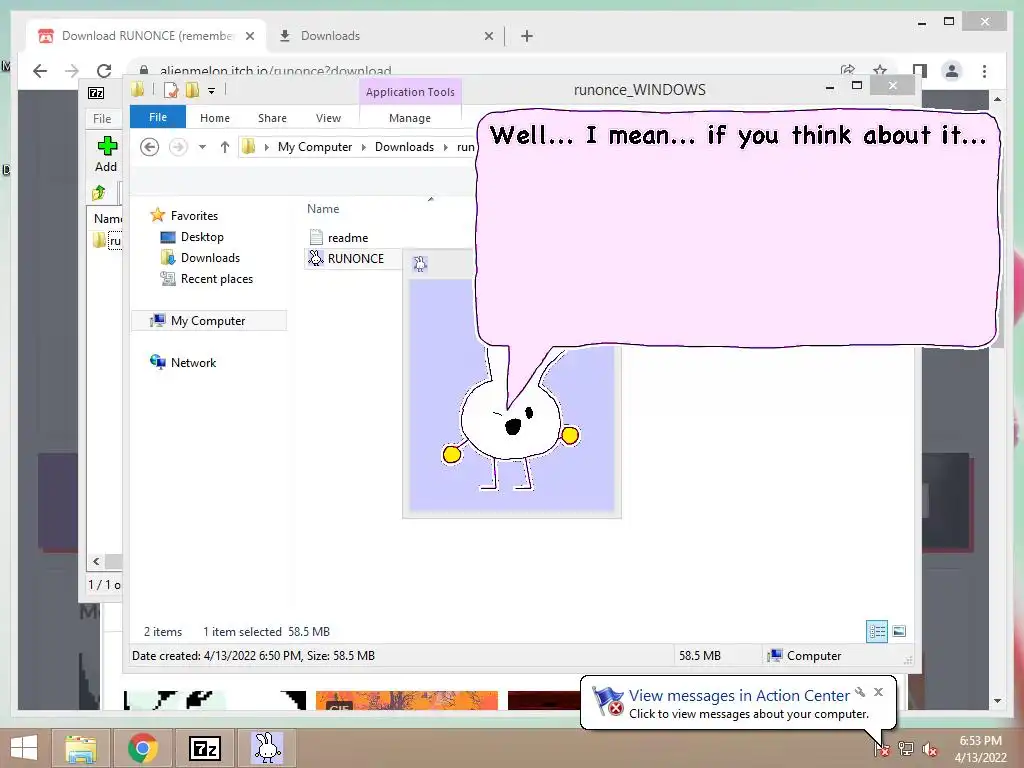The image size is (1024, 768).
Task: Click the Application Tools contextual tab
Action: pos(410,92)
